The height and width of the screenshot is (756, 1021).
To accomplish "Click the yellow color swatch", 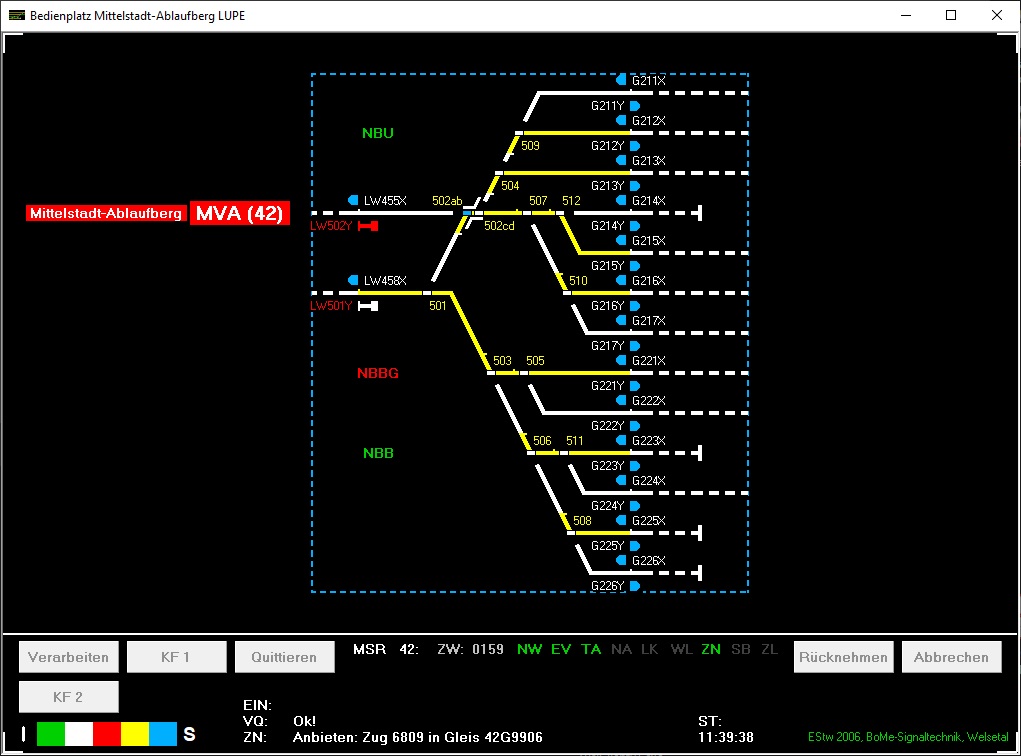I will pyautogui.click(x=135, y=734).
